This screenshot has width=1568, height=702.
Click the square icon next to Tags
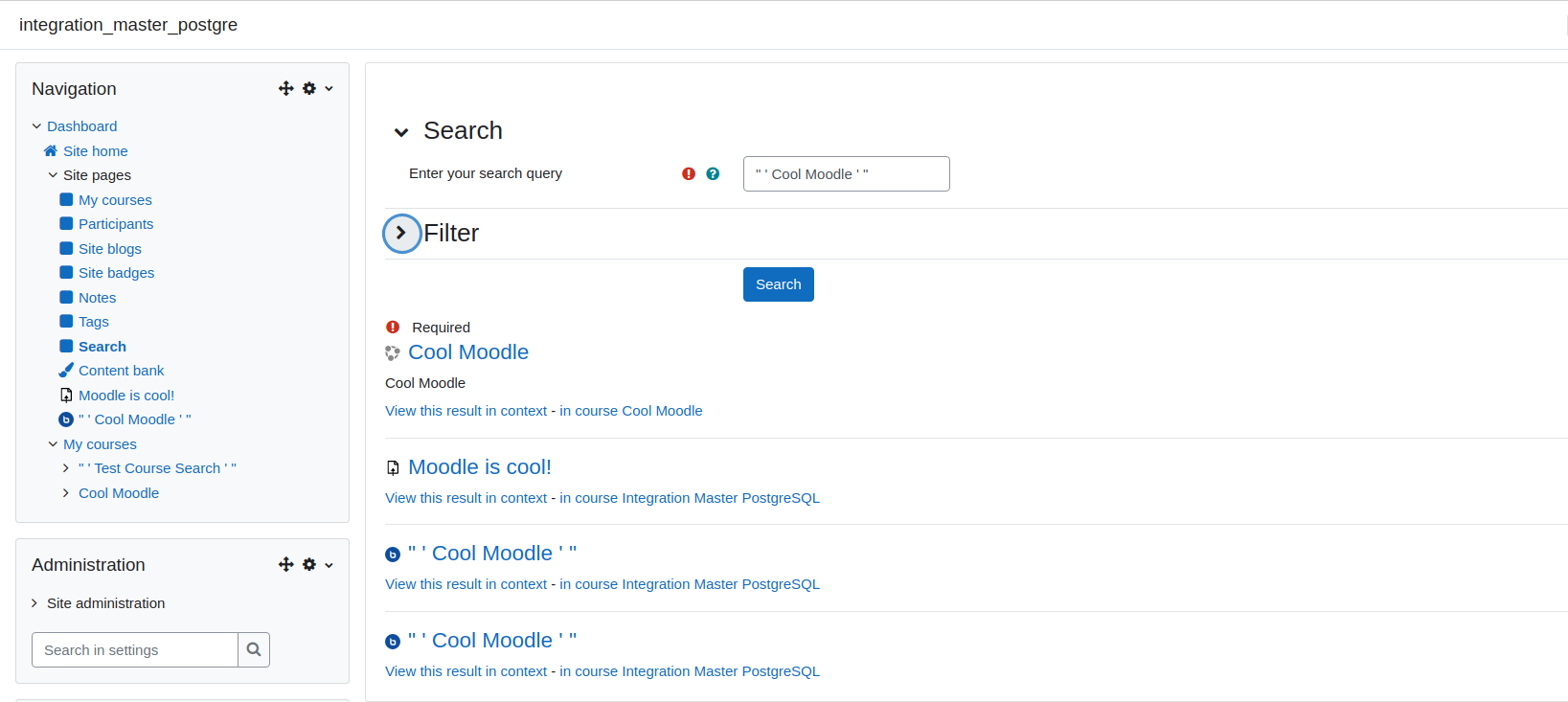click(x=66, y=321)
